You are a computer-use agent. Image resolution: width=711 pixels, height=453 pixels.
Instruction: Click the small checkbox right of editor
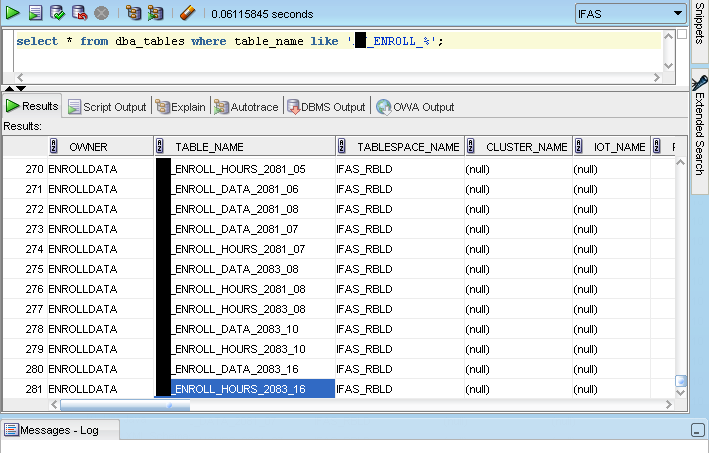(x=682, y=34)
